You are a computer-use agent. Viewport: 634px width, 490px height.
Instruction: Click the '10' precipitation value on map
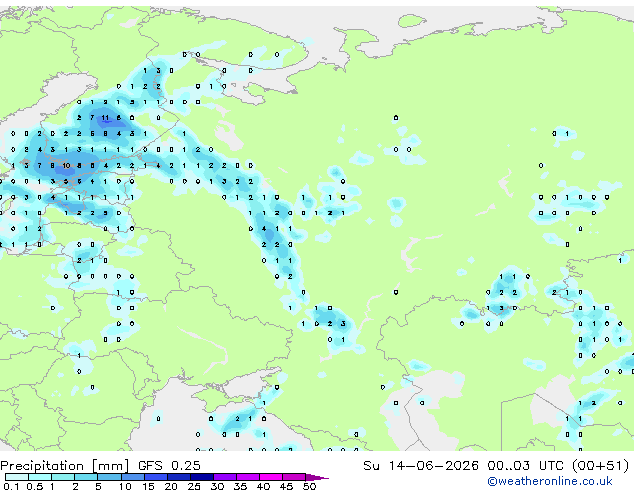(66, 165)
